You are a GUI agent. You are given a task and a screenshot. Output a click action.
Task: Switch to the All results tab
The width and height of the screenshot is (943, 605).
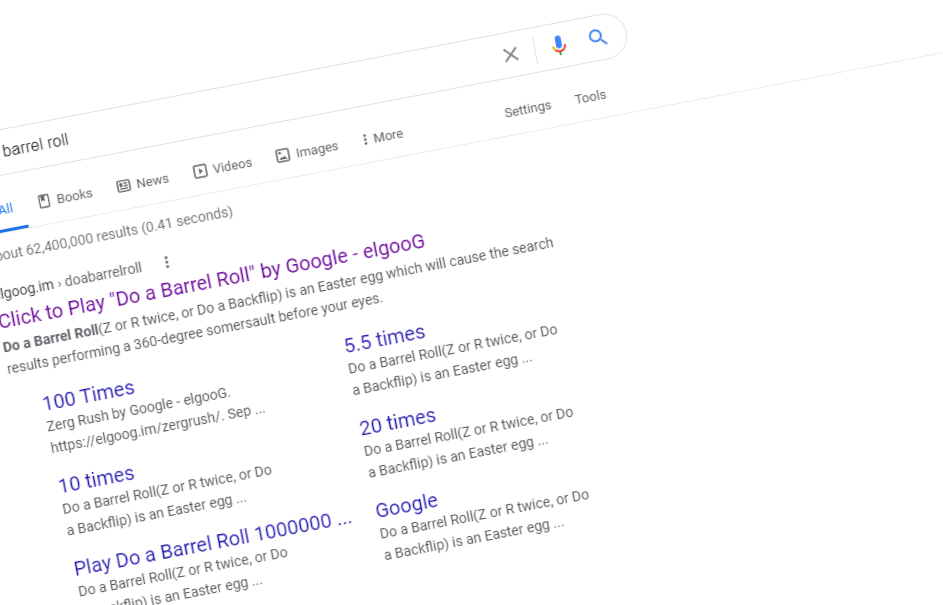pyautogui.click(x=6, y=209)
